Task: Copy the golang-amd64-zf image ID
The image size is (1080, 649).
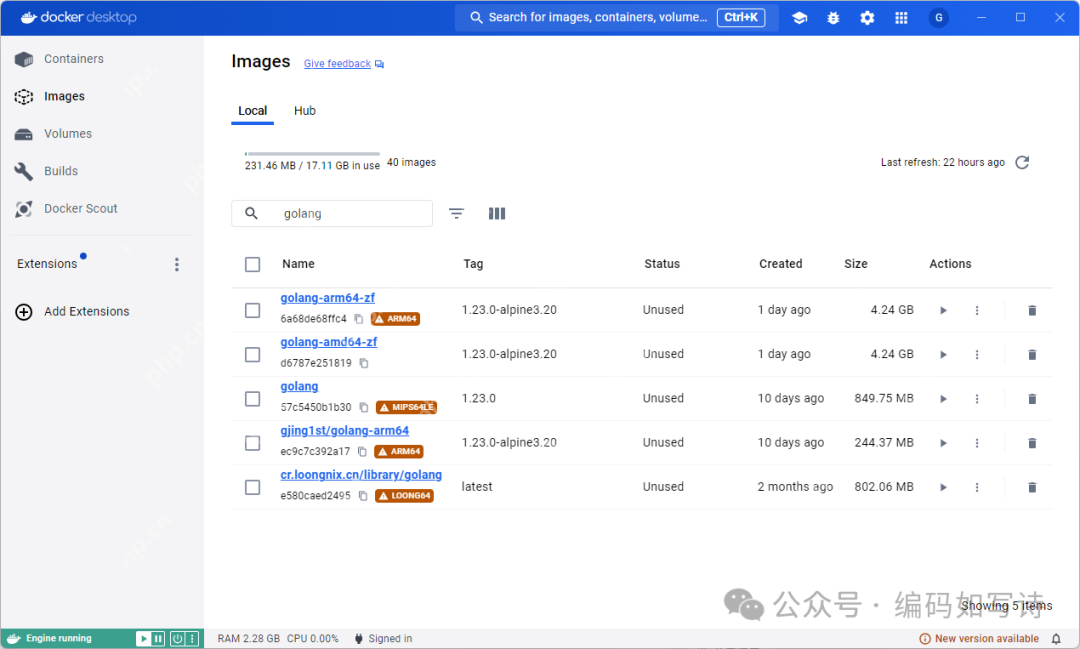Action: [364, 364]
